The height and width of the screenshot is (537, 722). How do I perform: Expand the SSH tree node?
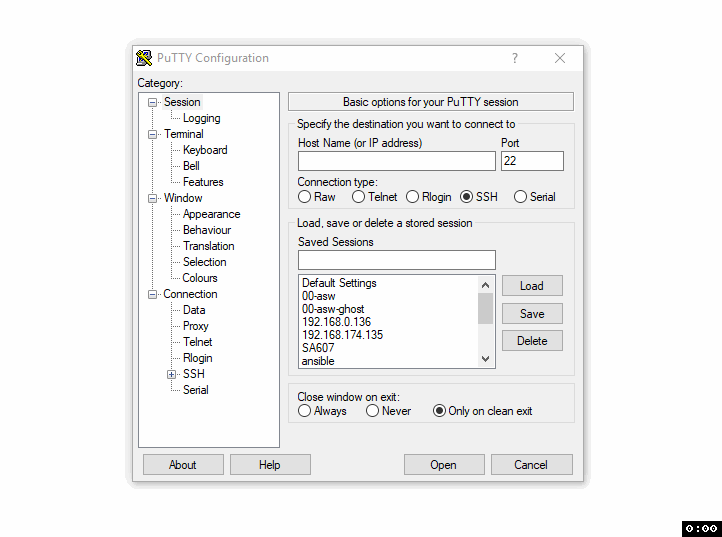(171, 374)
